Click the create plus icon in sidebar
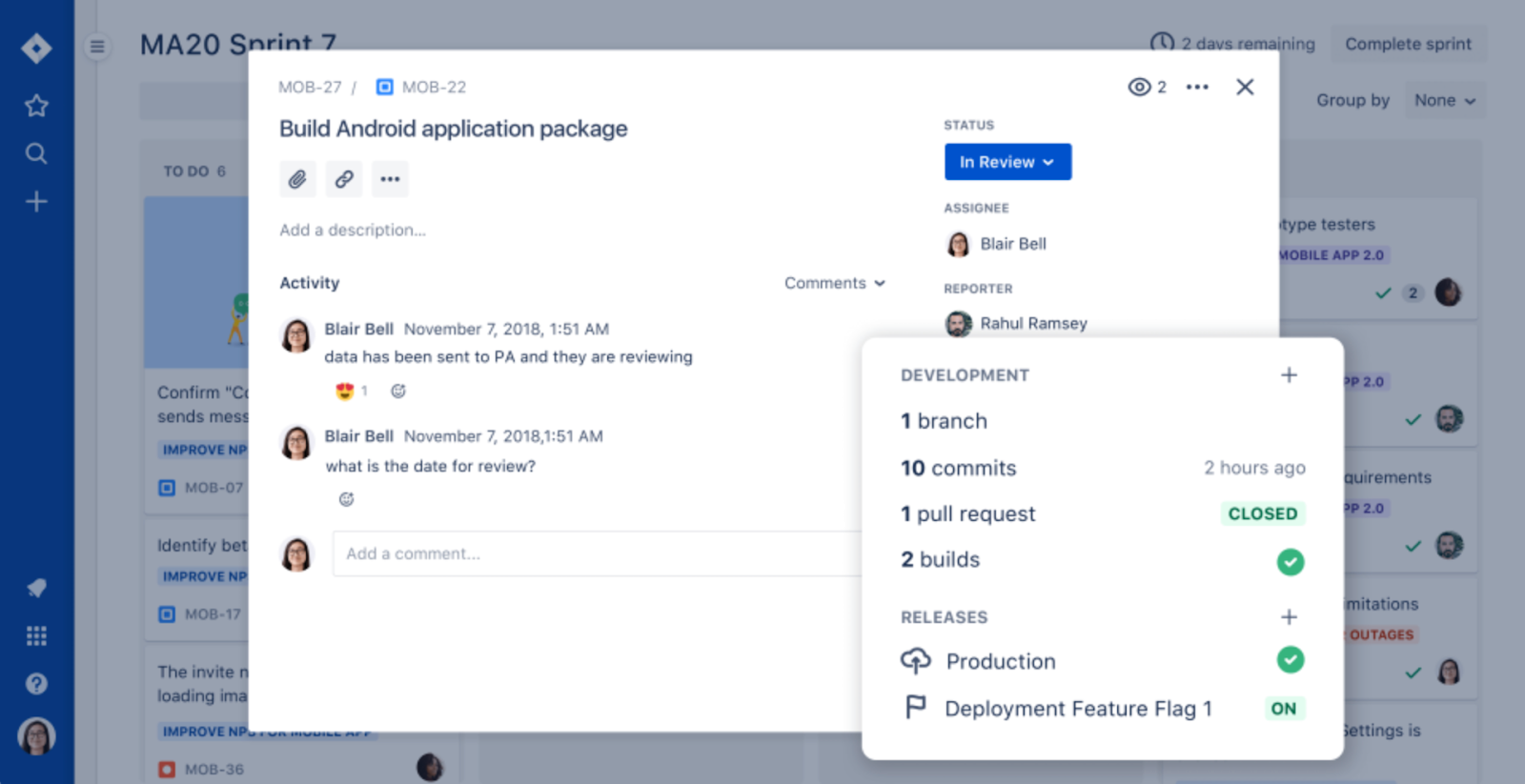1525x784 pixels. coord(36,201)
